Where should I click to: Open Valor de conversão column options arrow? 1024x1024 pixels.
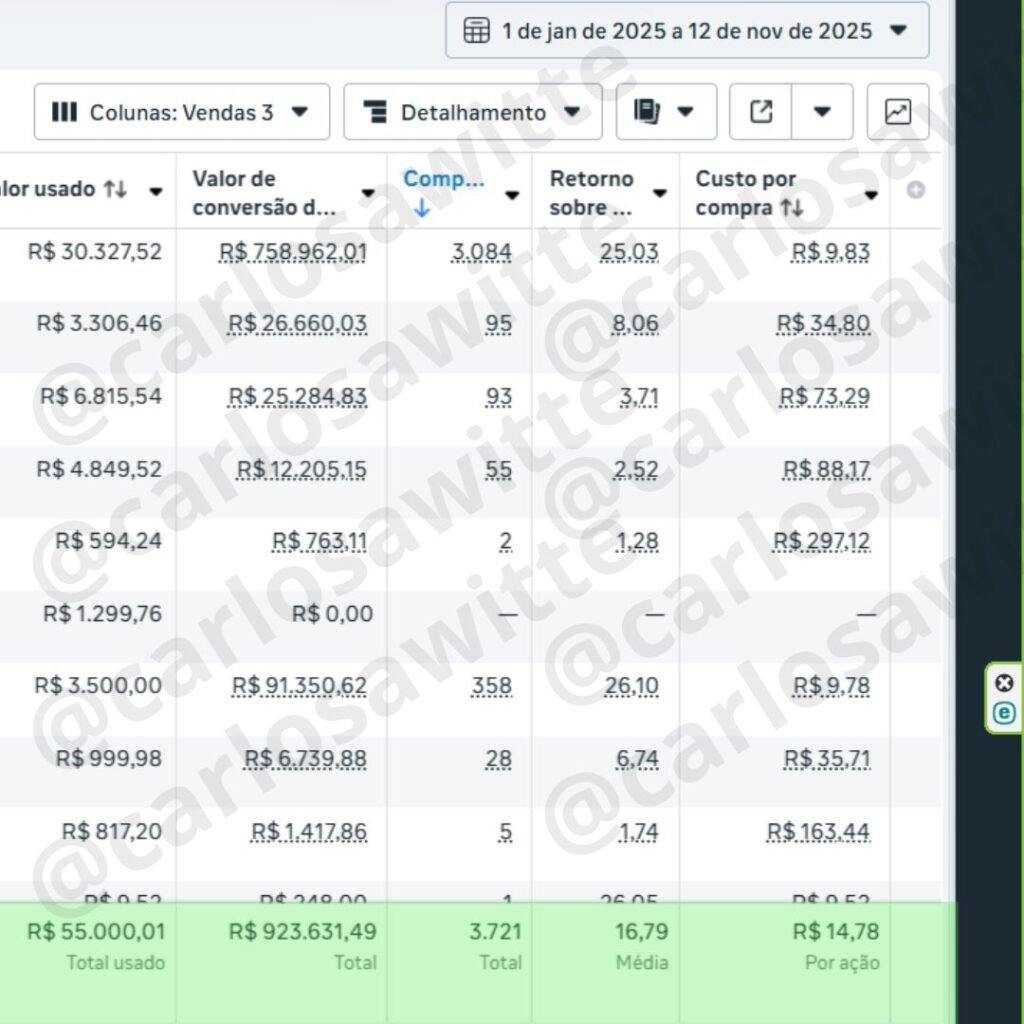point(368,193)
